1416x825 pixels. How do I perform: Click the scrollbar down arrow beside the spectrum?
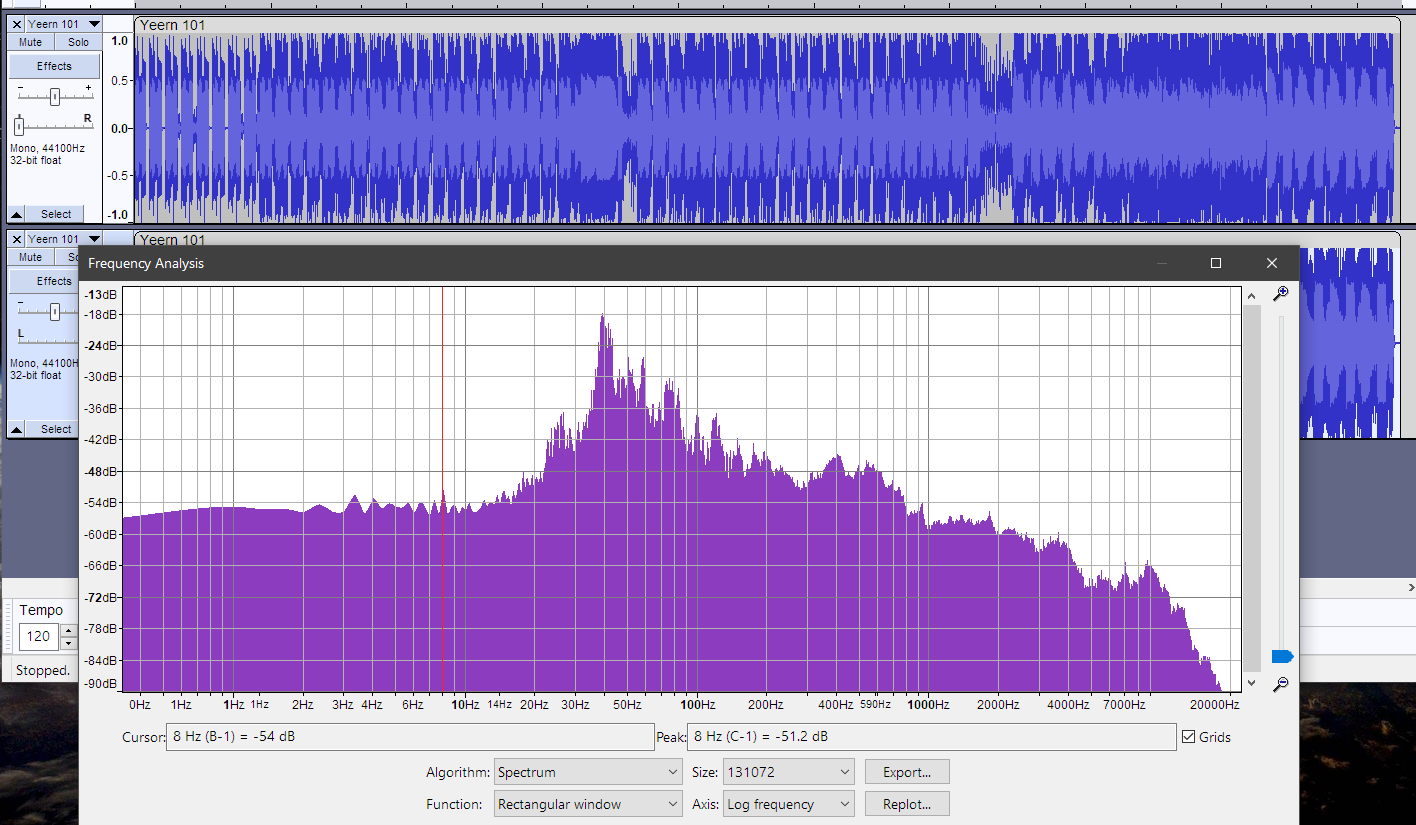(x=1251, y=682)
